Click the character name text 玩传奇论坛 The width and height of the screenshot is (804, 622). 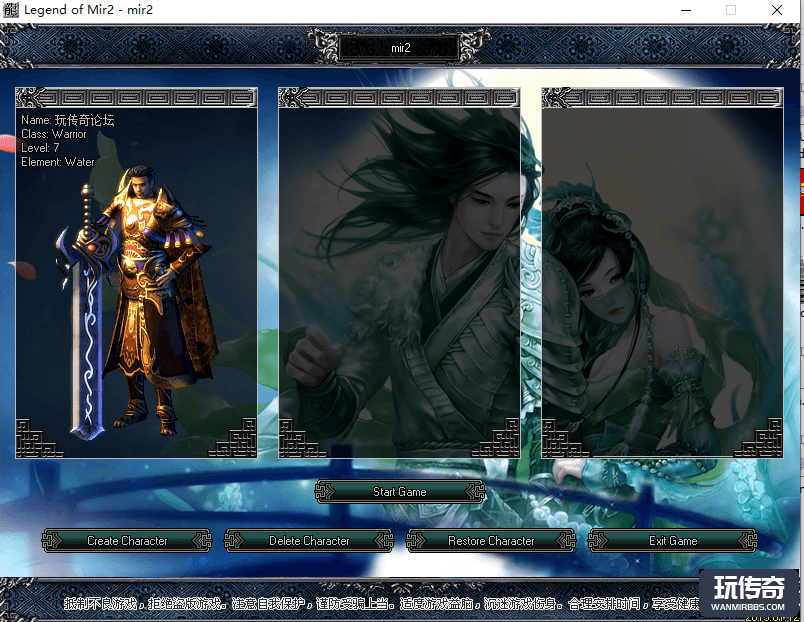[85, 120]
